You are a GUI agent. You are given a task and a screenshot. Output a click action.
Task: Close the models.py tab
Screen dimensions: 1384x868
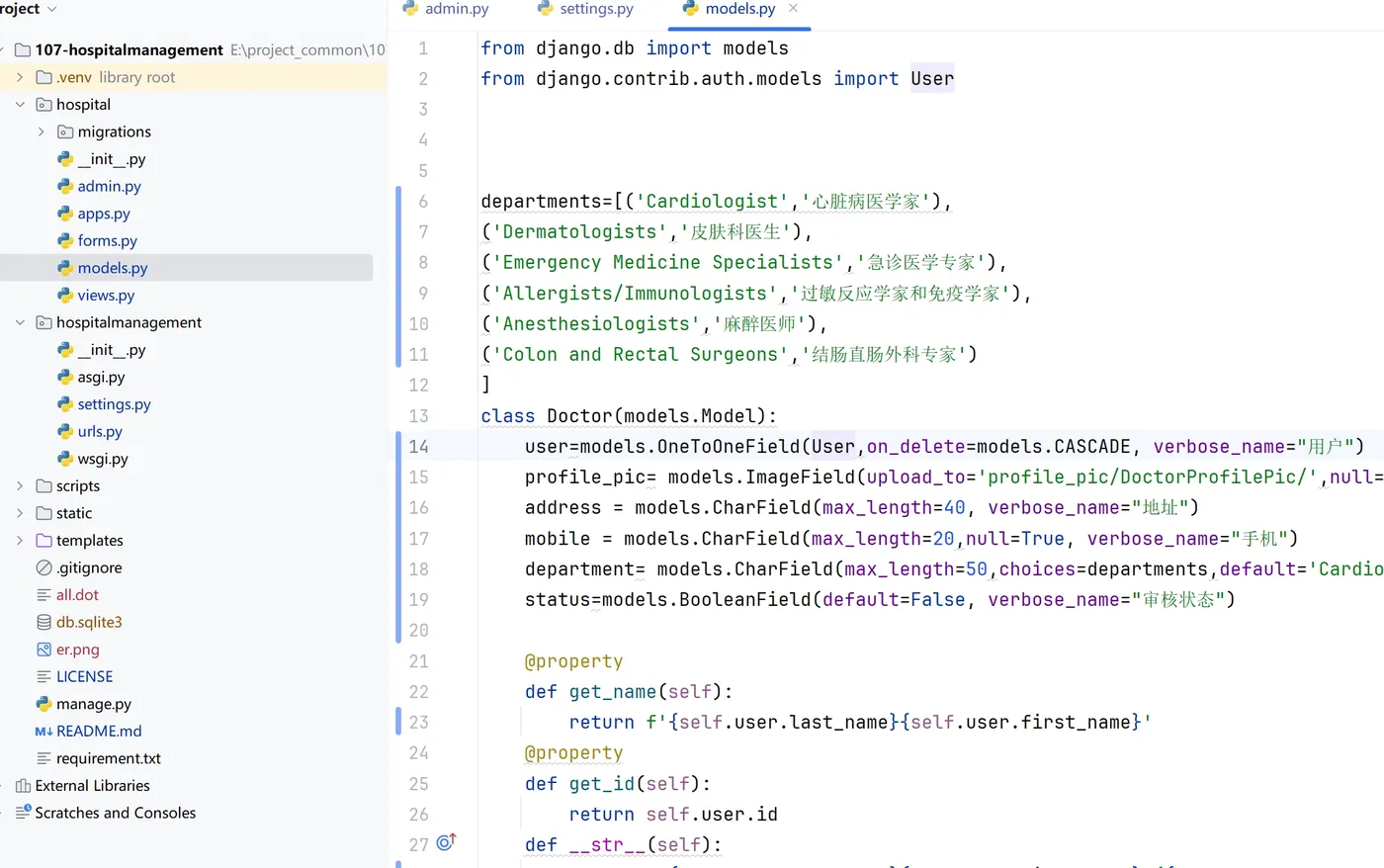pos(793,9)
